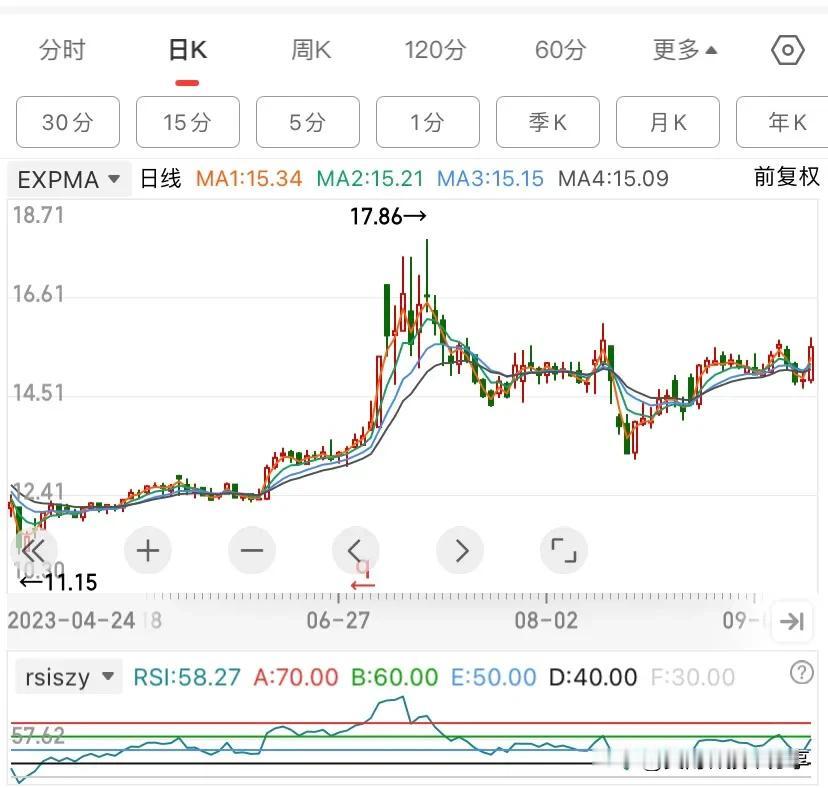Viewport: 828px width, 788px height.
Task: Click the 2023-04-24 start date label
Action: 71,621
